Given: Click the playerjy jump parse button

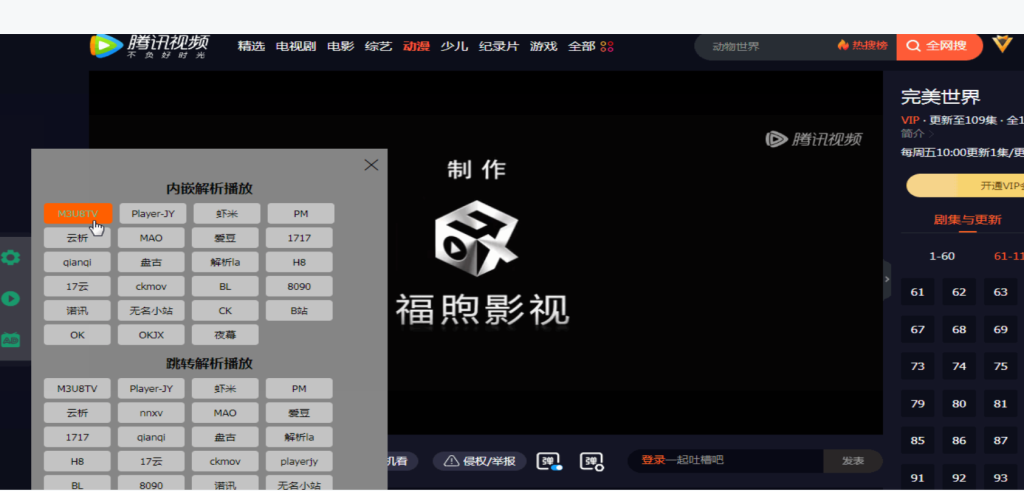Looking at the screenshot, I should (x=299, y=461).
